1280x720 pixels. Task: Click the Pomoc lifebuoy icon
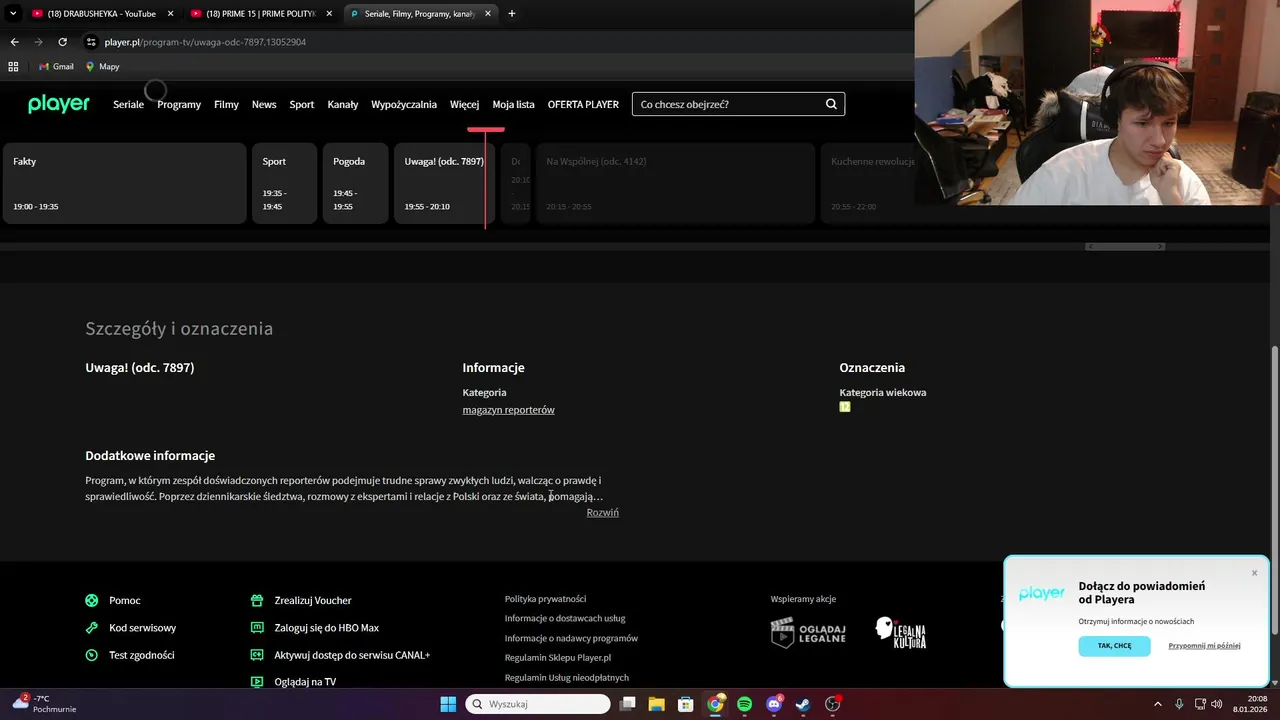(92, 600)
